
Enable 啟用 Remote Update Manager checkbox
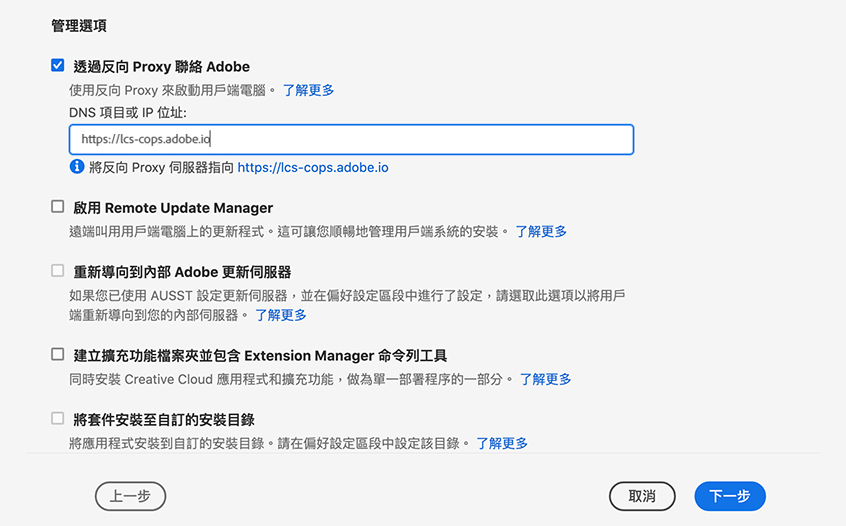(57, 207)
